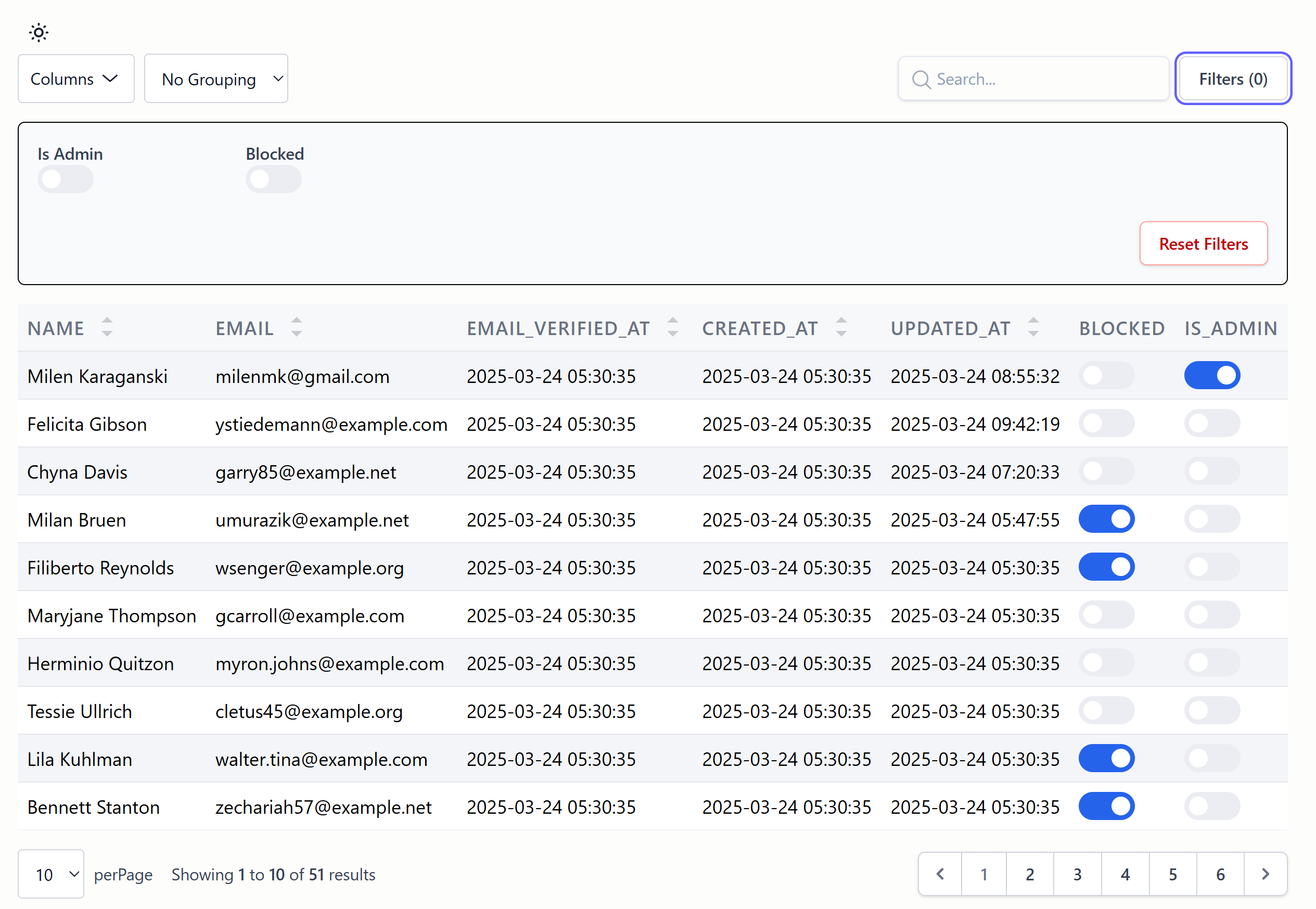Sort by EMAIL using its sort icon
The width and height of the screenshot is (1316, 909).
pos(296,327)
